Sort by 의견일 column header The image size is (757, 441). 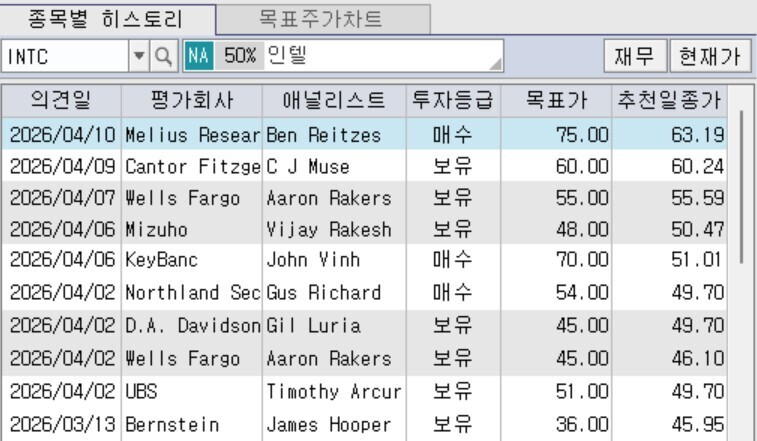click(x=61, y=100)
